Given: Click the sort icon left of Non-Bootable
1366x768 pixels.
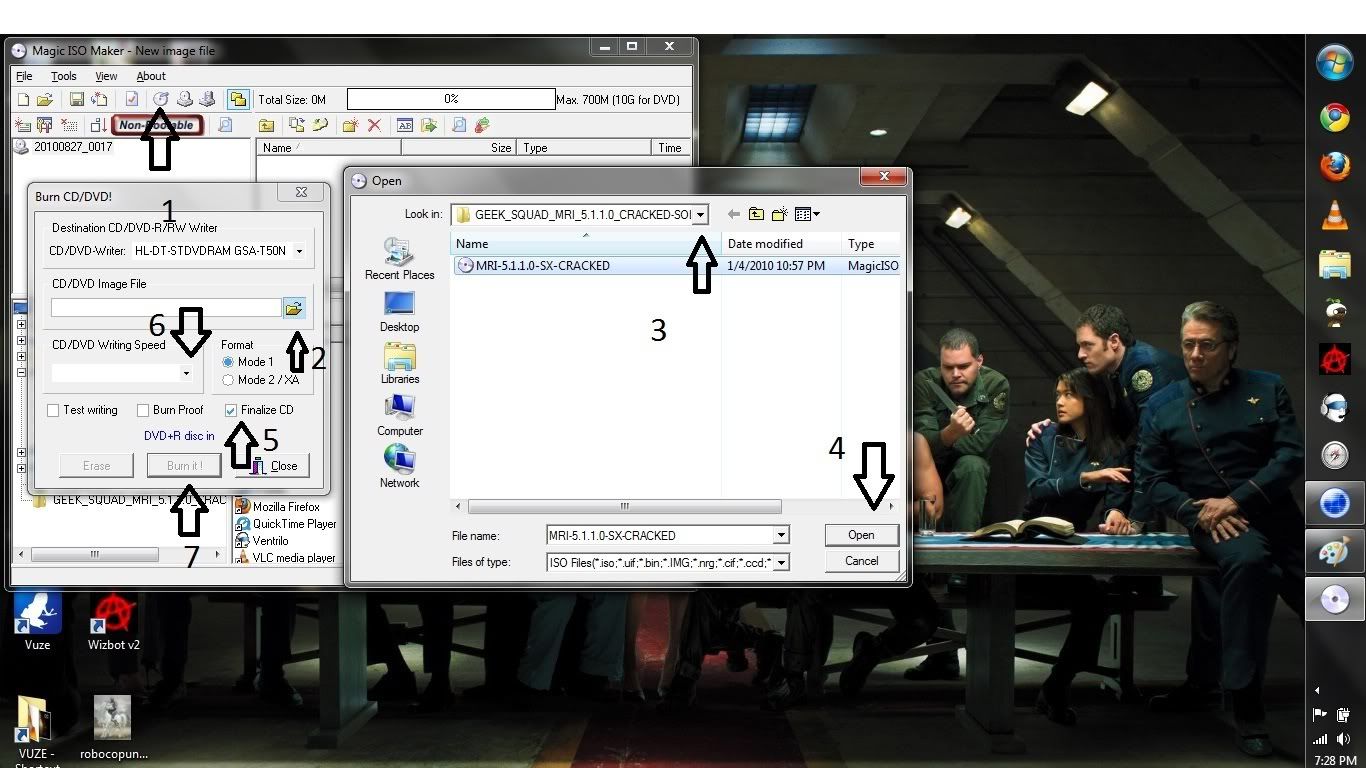Looking at the screenshot, I should pos(98,125).
